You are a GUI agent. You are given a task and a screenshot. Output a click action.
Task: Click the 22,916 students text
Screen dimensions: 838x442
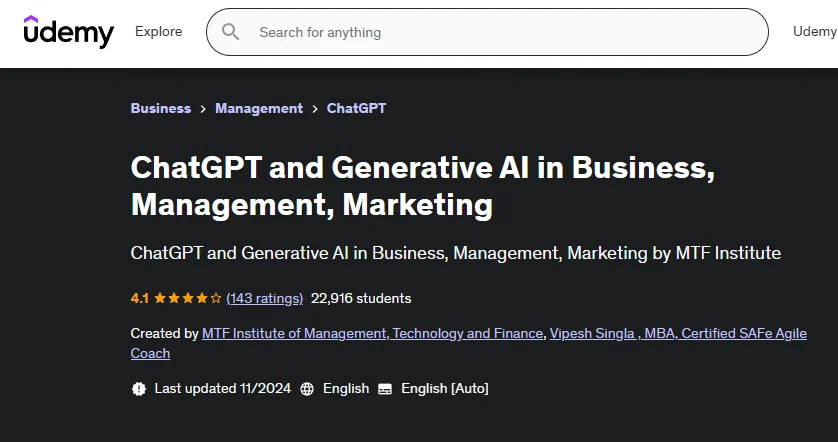click(361, 298)
